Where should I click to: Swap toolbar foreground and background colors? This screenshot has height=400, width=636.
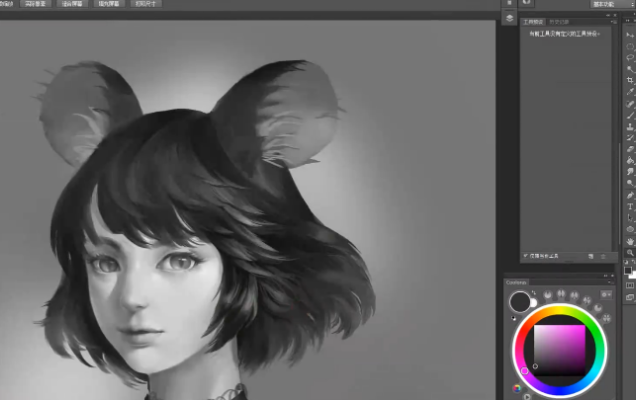coord(634,262)
